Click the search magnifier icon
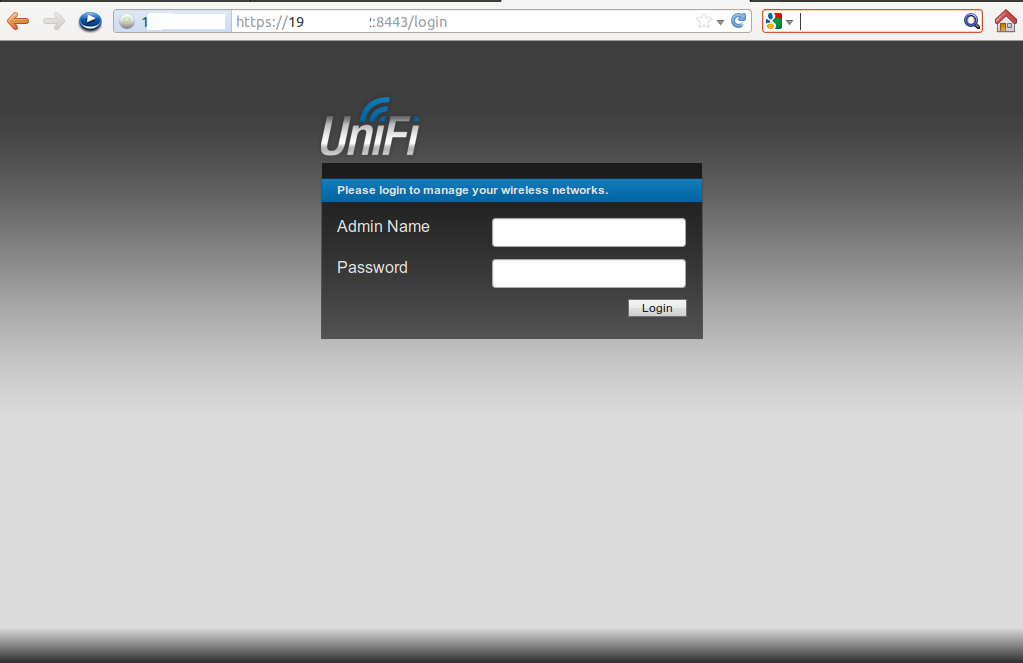The height and width of the screenshot is (663, 1023). (x=971, y=22)
